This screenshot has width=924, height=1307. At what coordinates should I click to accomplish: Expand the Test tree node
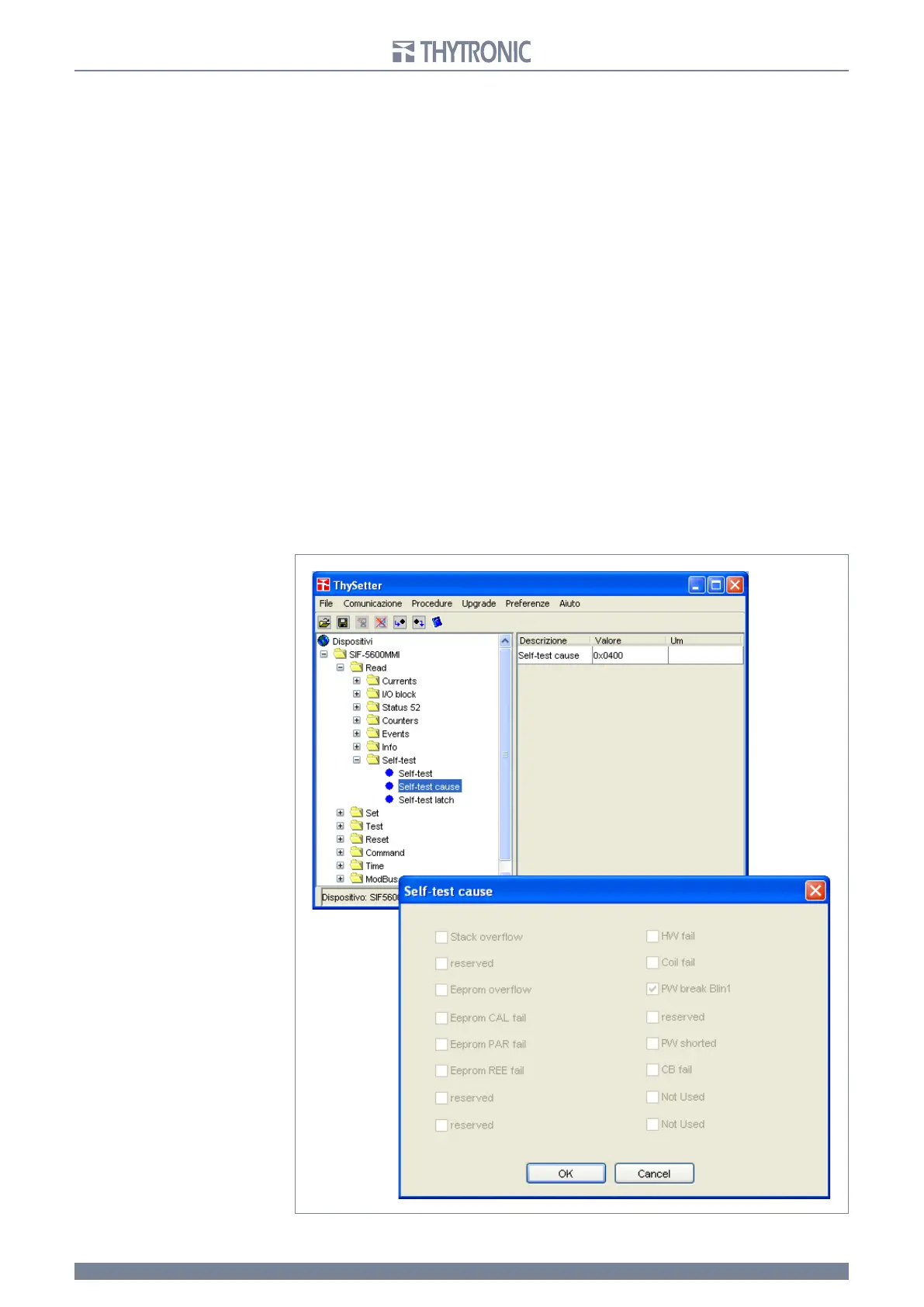click(x=340, y=826)
